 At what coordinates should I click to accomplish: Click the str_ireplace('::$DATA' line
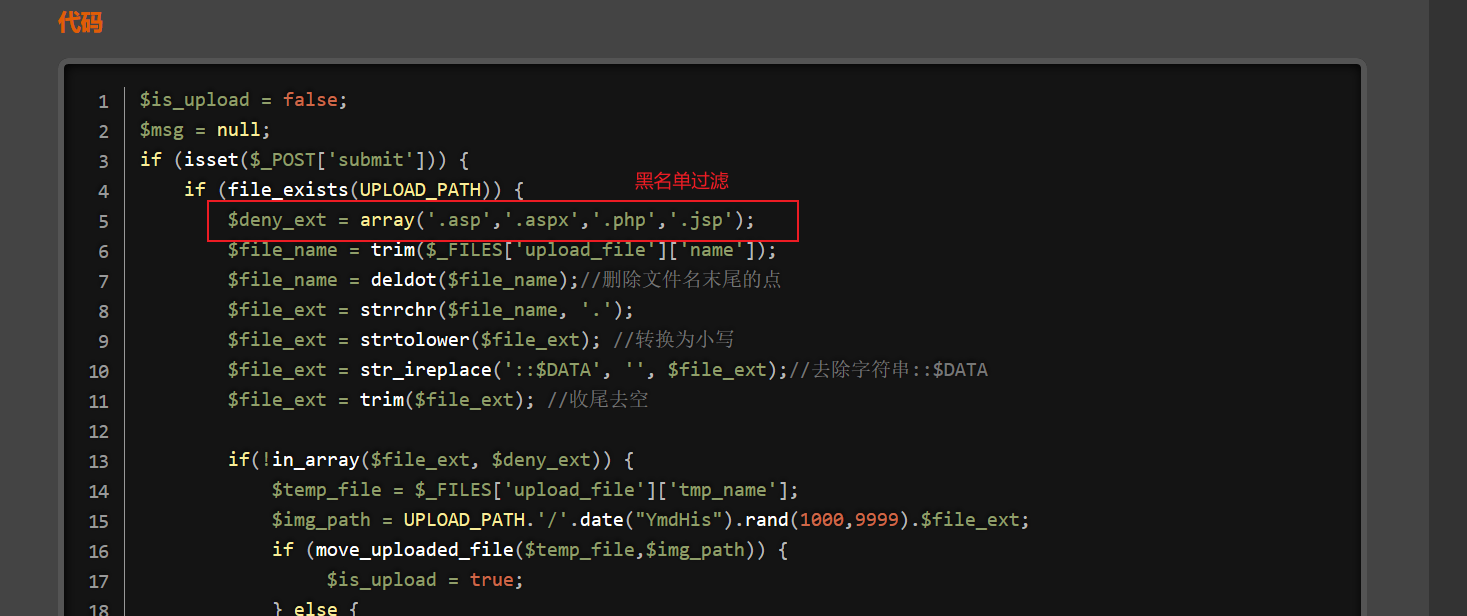(508, 370)
